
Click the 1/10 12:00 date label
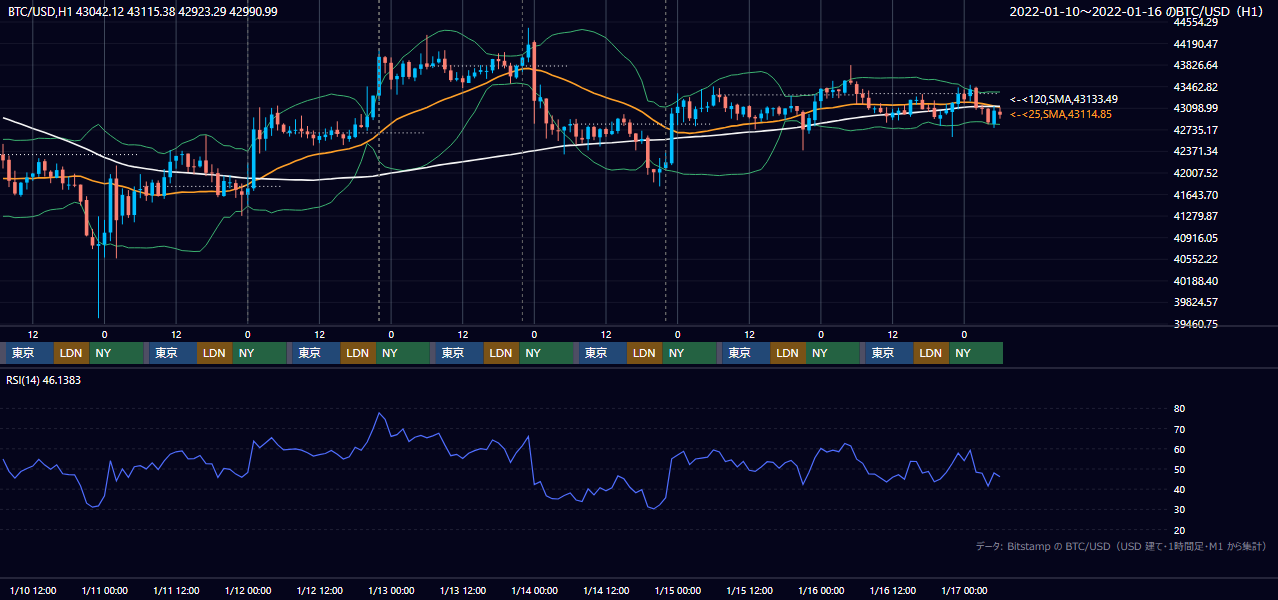(x=33, y=590)
